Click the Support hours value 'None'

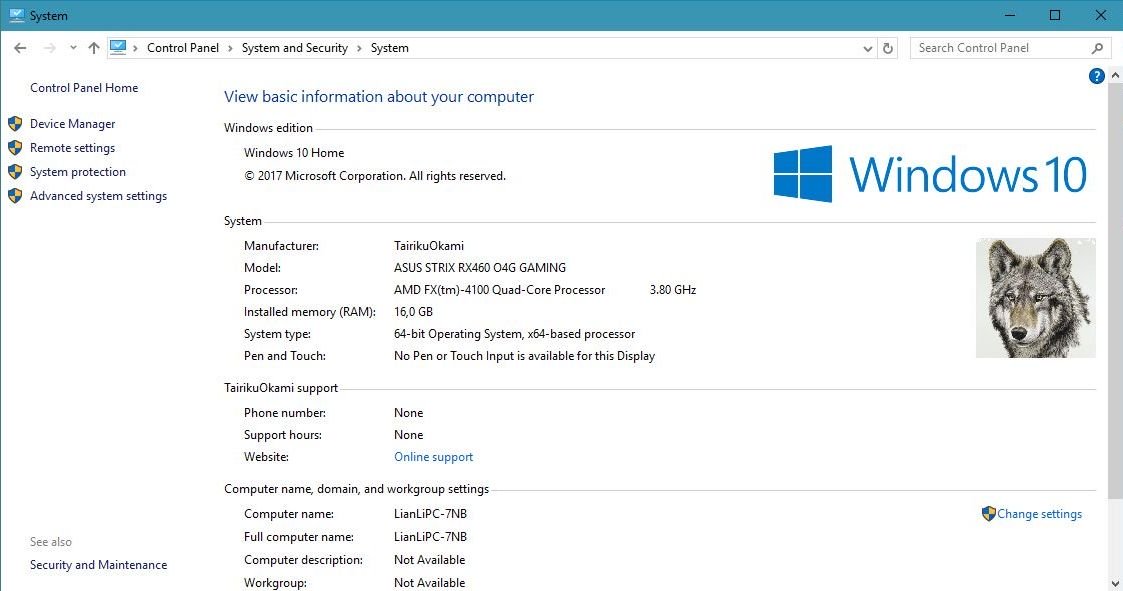pos(408,435)
